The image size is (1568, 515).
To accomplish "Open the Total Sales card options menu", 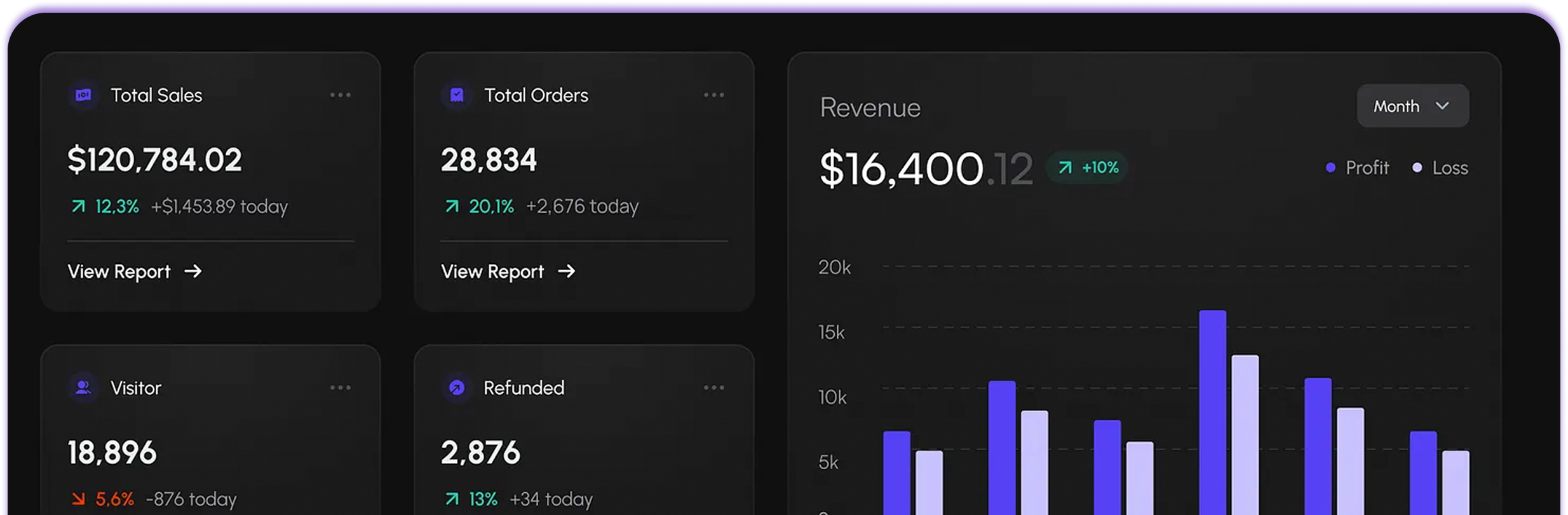I will click(x=341, y=95).
